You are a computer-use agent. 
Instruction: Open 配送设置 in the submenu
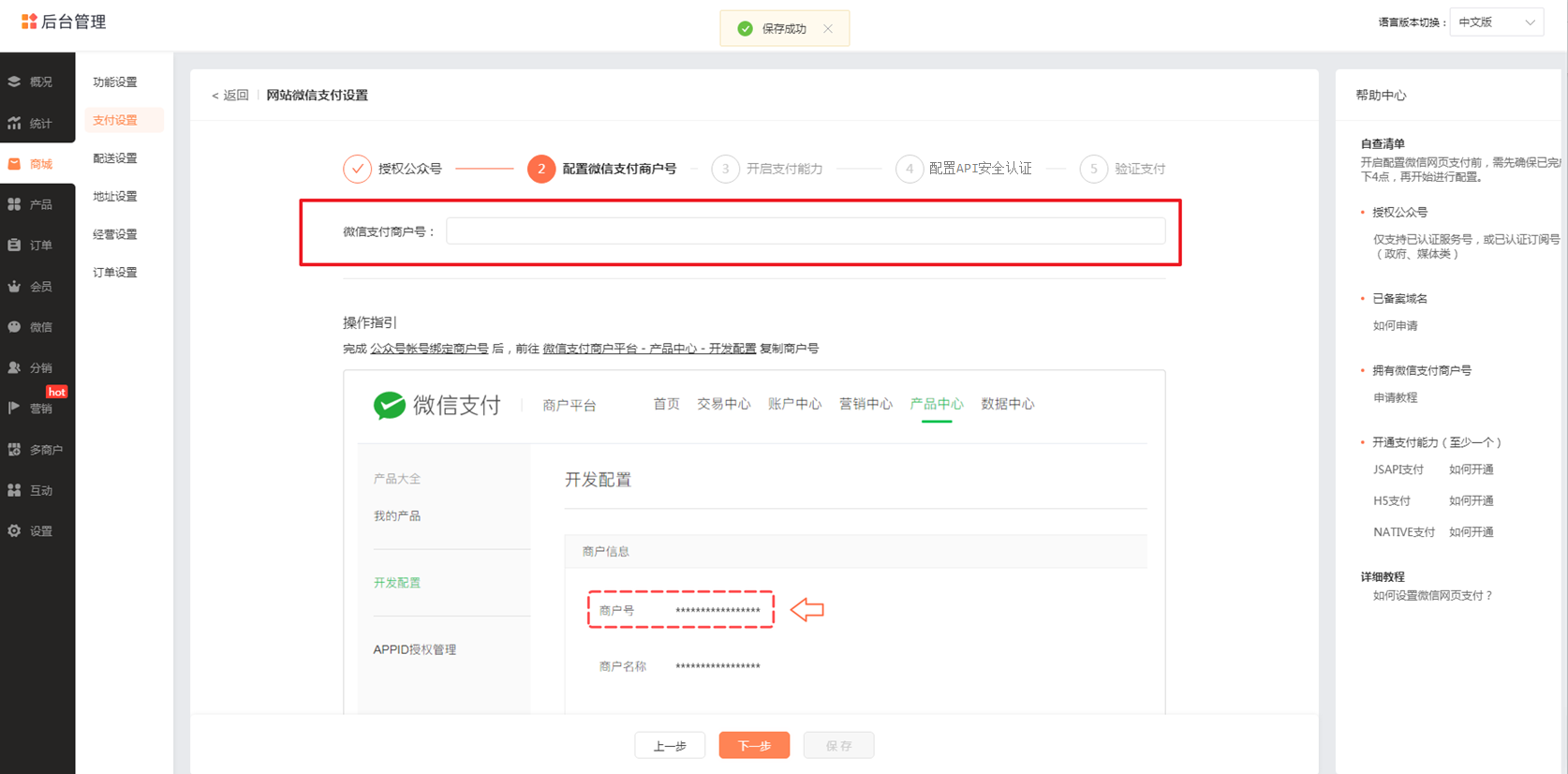click(115, 158)
